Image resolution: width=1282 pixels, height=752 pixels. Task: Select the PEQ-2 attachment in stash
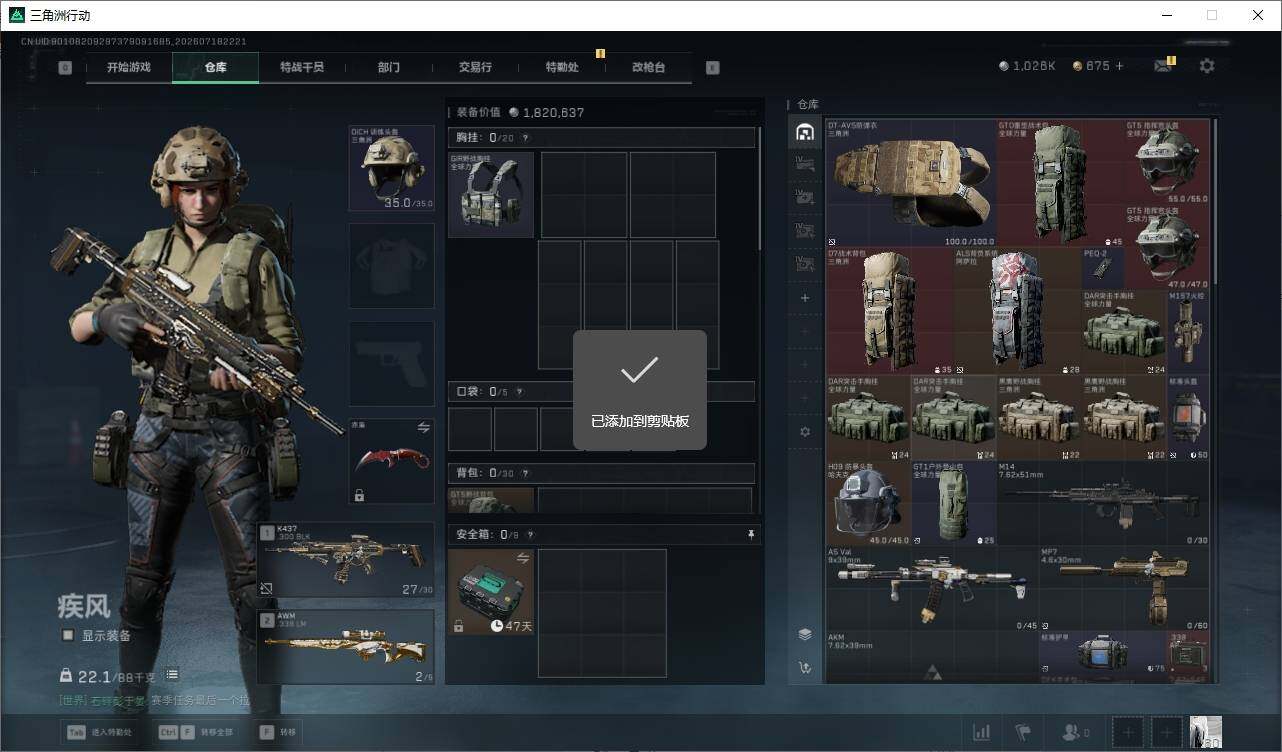pos(1103,268)
